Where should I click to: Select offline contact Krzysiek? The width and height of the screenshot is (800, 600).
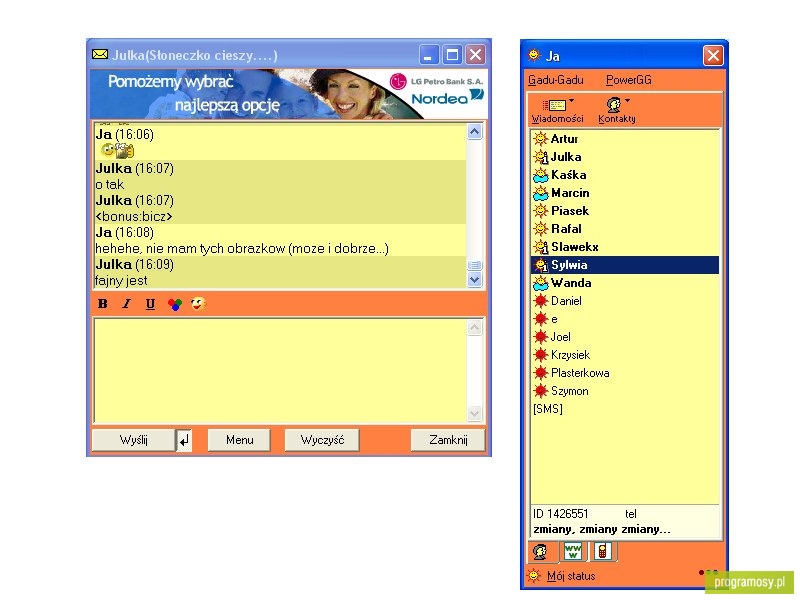(x=625, y=355)
